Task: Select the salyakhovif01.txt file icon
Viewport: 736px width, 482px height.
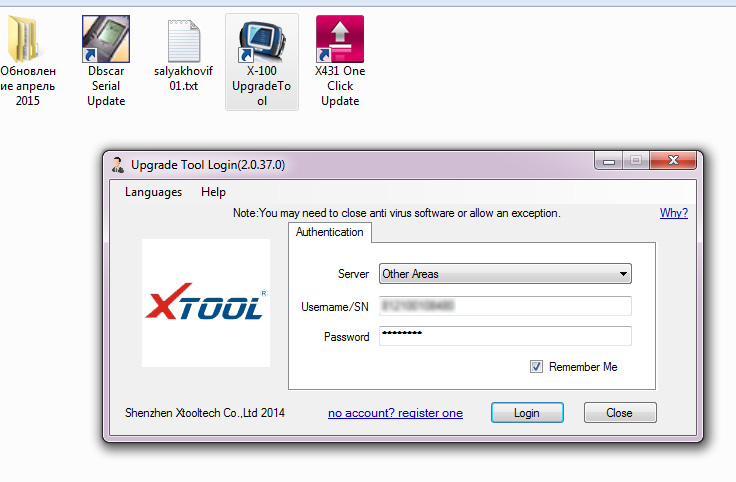Action: pyautogui.click(x=184, y=41)
